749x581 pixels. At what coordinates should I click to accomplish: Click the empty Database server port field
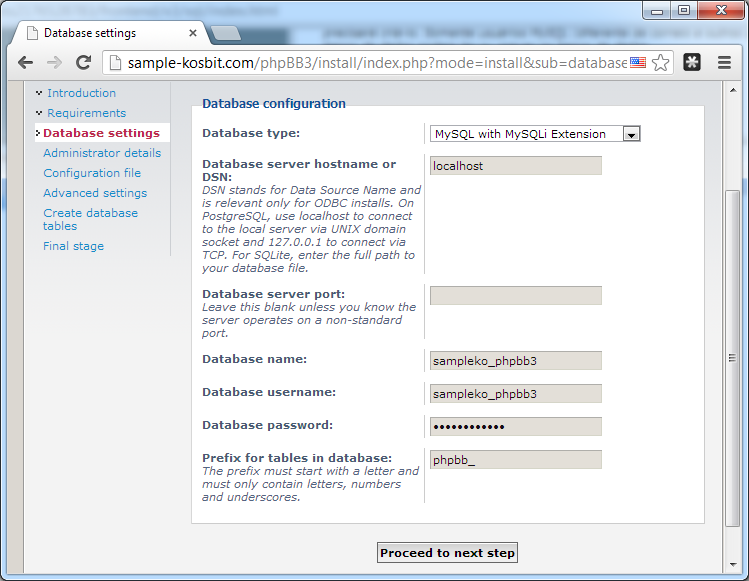516,296
